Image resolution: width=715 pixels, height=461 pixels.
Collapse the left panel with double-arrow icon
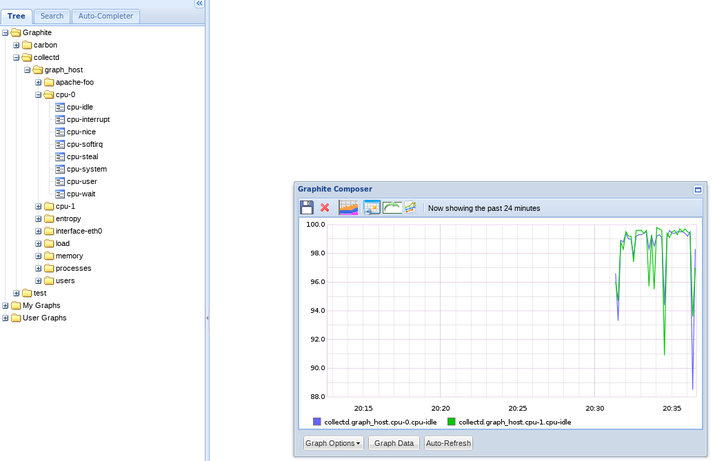[x=199, y=4]
